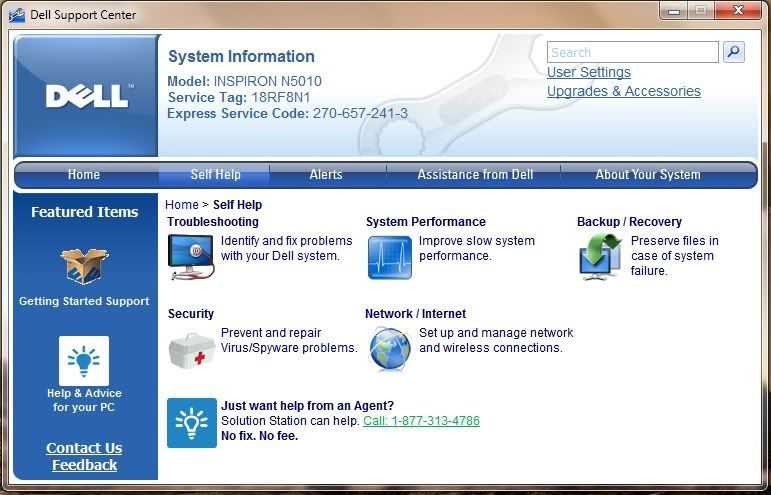Image resolution: width=771 pixels, height=495 pixels.
Task: Open the User Settings link
Action: point(589,72)
